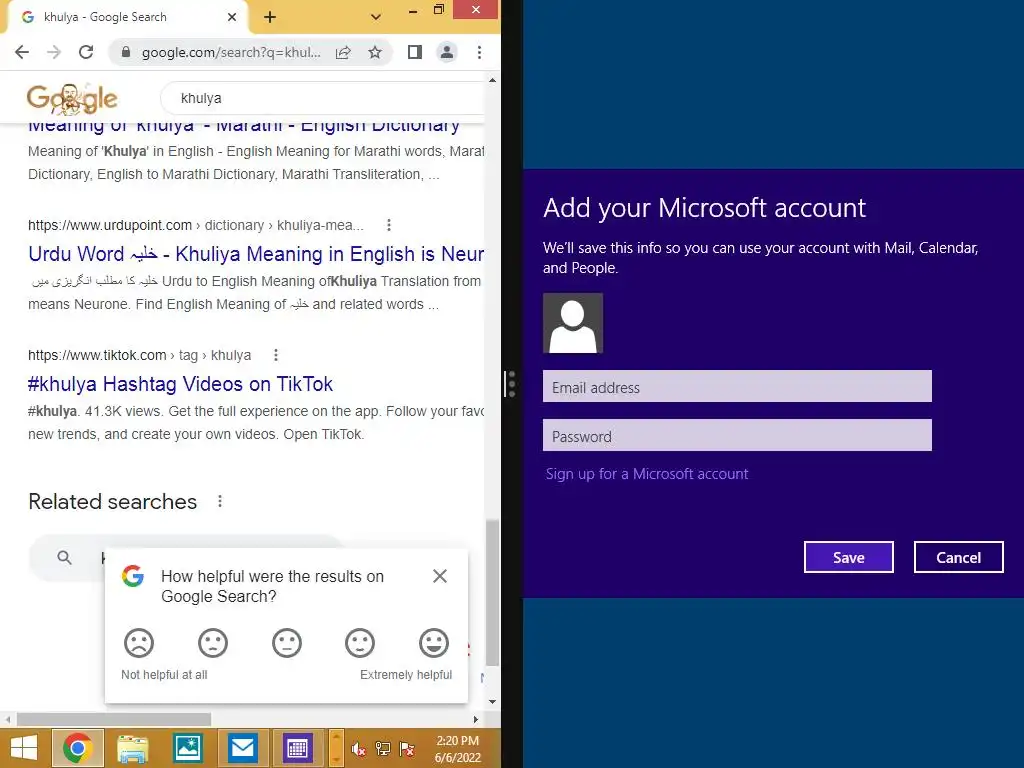Click the Cancel button
The width and height of the screenshot is (1024, 768).
958,557
